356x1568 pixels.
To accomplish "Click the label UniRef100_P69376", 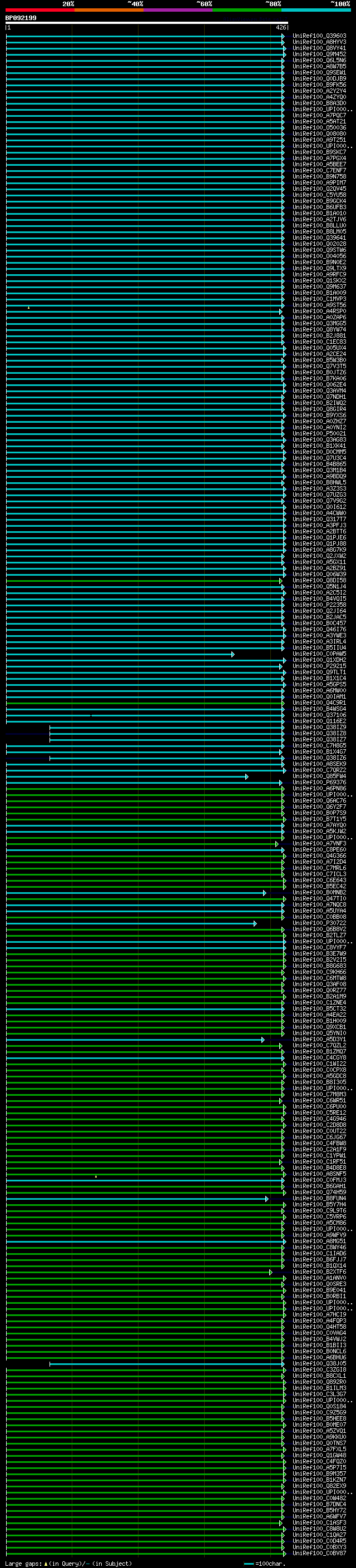I will [319, 782].
